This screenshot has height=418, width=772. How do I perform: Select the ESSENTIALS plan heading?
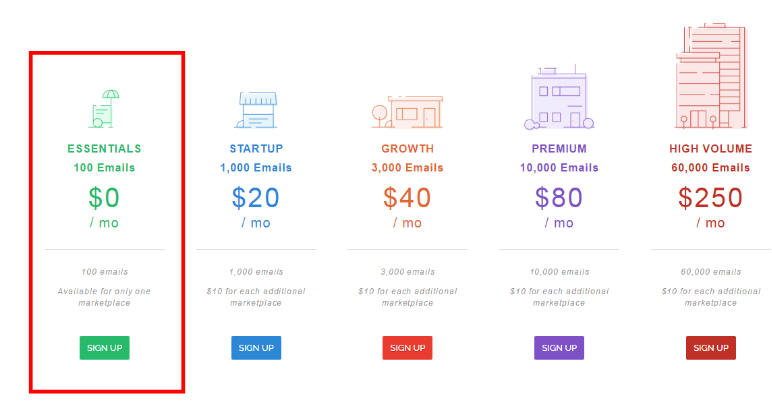tap(104, 149)
